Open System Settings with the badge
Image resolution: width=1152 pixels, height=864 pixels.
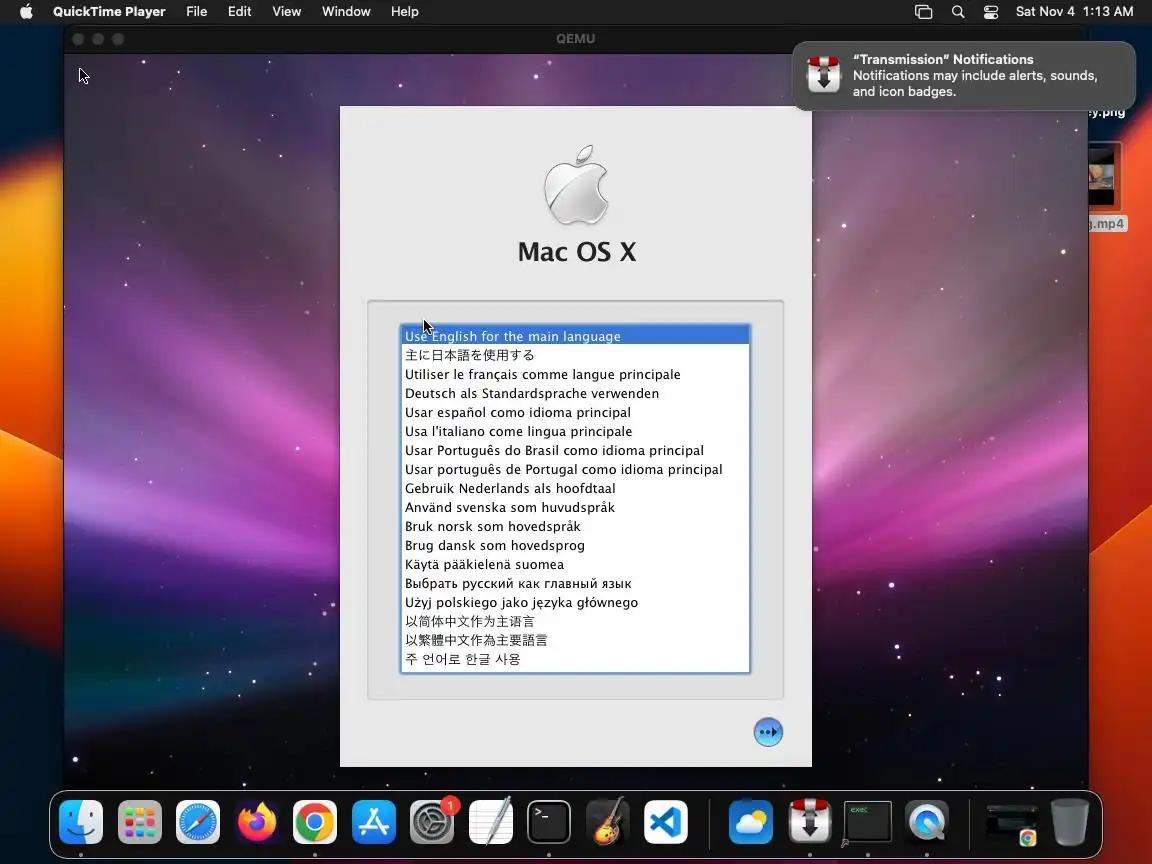[432, 822]
